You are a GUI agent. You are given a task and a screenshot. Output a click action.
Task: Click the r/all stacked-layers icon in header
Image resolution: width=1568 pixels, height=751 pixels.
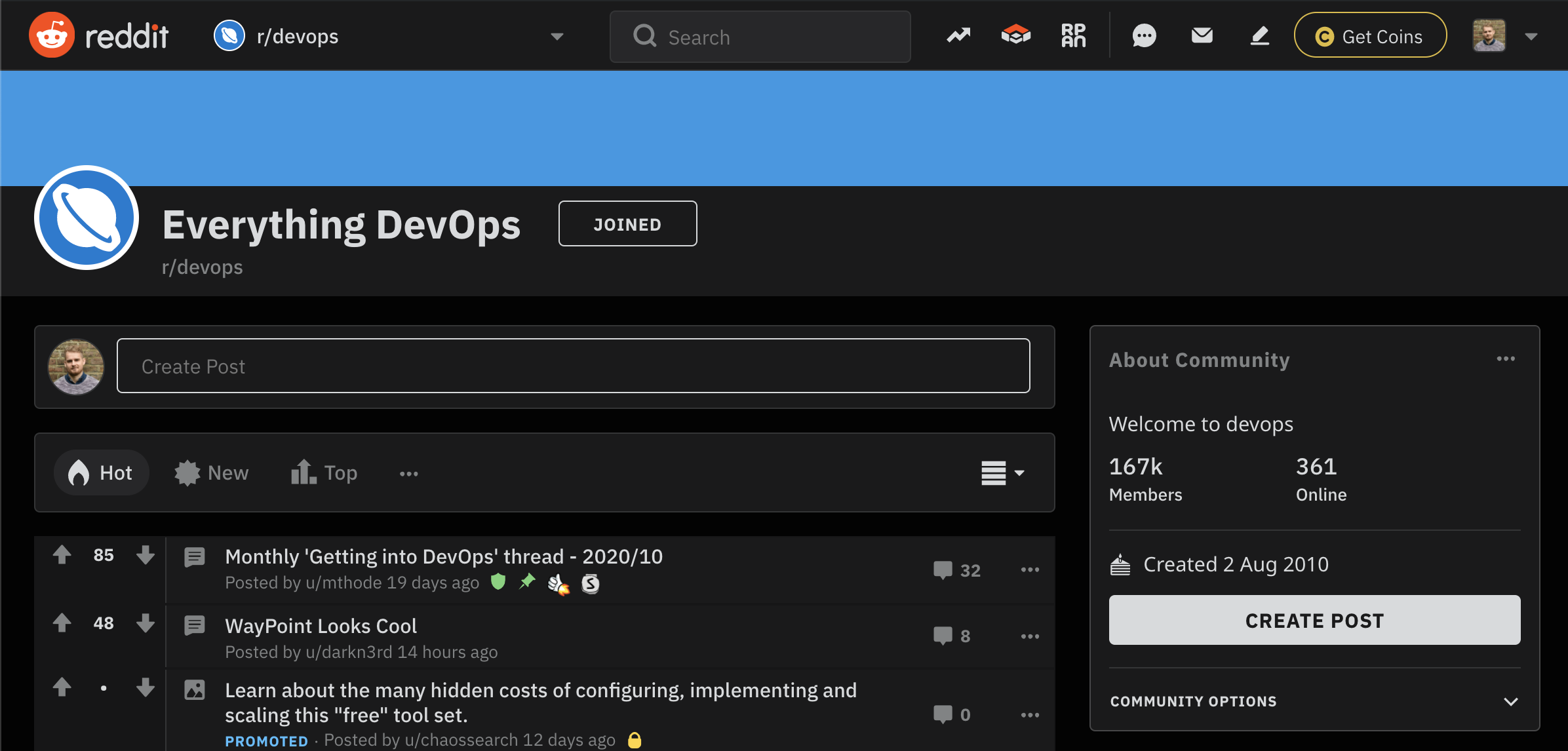1015,35
